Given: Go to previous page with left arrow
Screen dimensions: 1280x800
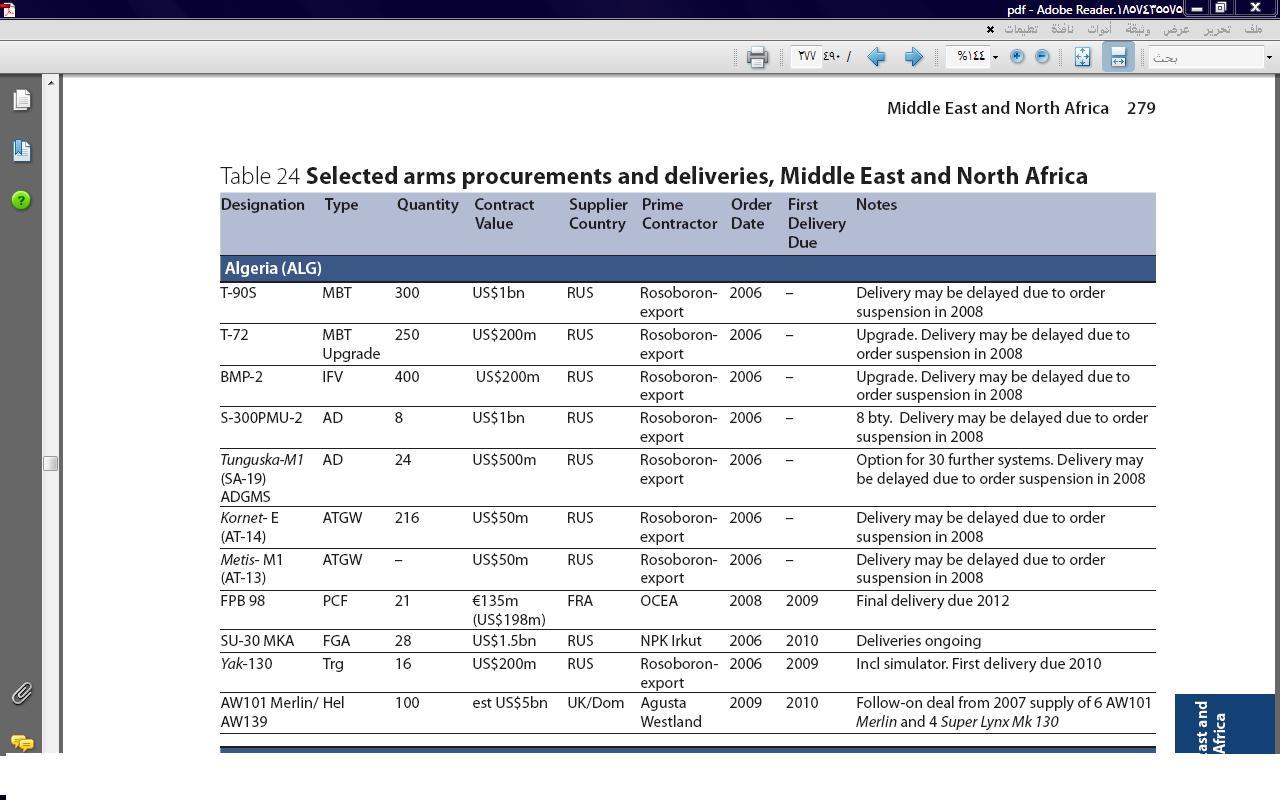Looking at the screenshot, I should [876, 57].
